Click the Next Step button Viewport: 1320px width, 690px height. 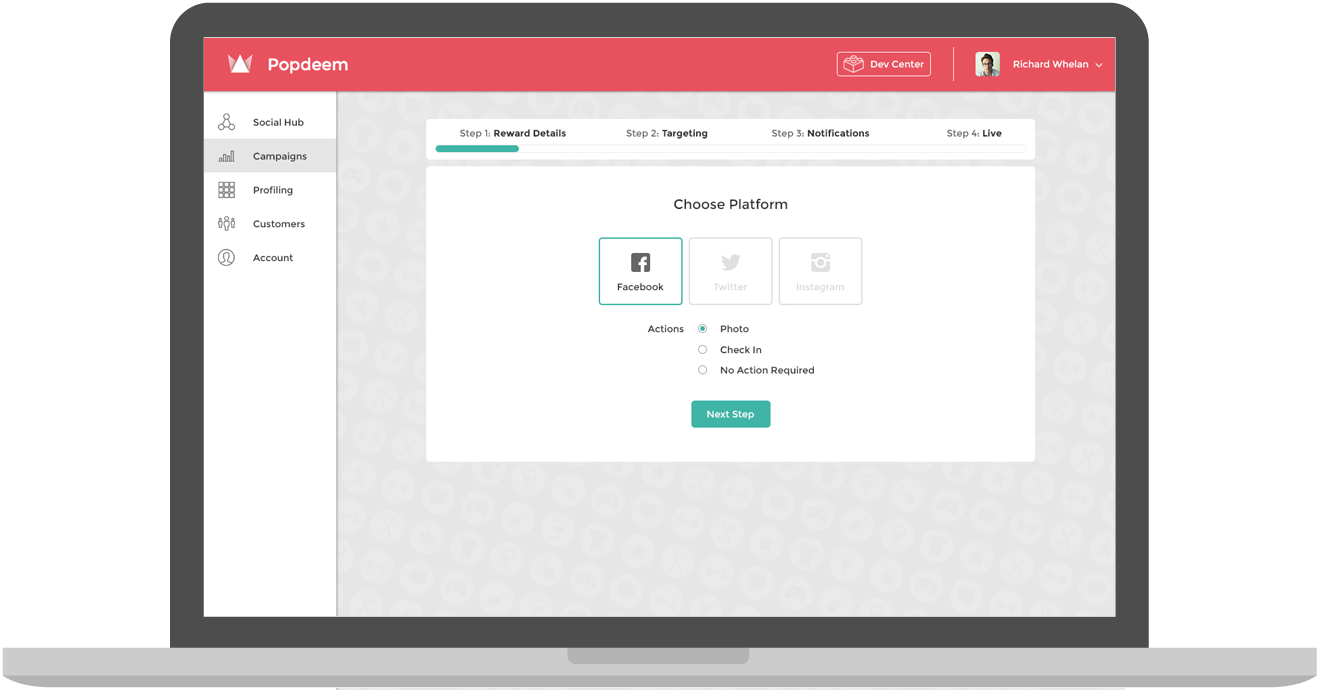click(x=731, y=414)
